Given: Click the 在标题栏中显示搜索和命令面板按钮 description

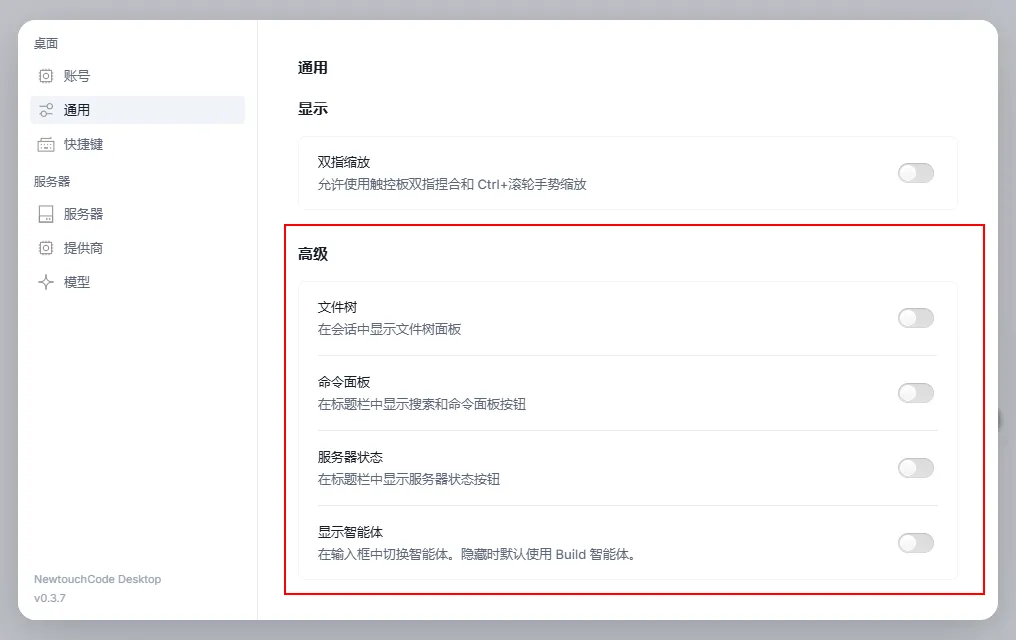Looking at the screenshot, I should click(422, 404).
